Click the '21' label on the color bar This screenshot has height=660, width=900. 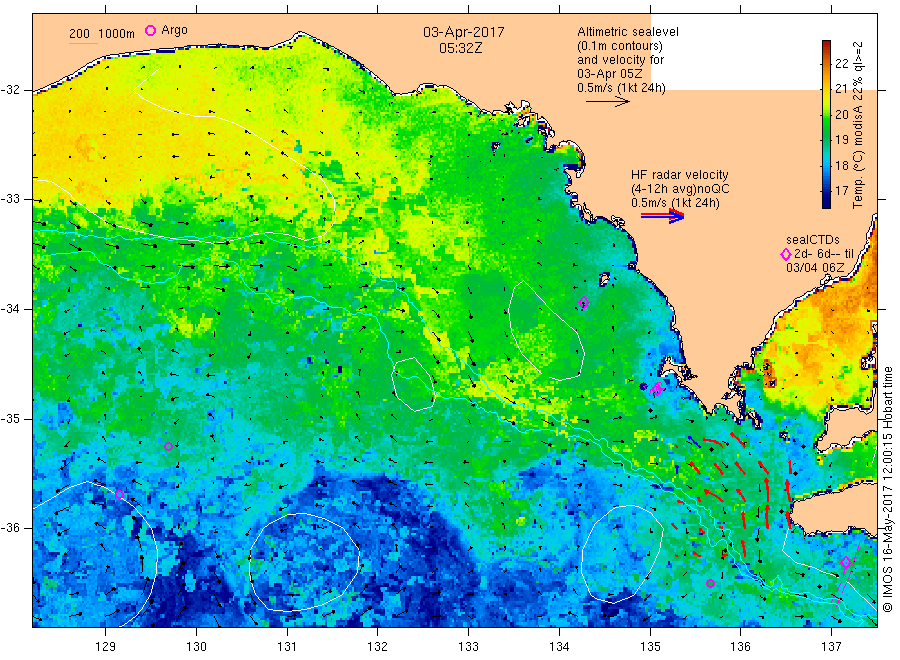coord(841,88)
